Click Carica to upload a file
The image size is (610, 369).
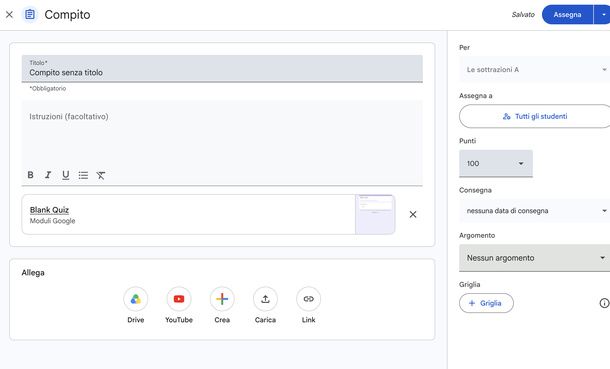coord(265,299)
